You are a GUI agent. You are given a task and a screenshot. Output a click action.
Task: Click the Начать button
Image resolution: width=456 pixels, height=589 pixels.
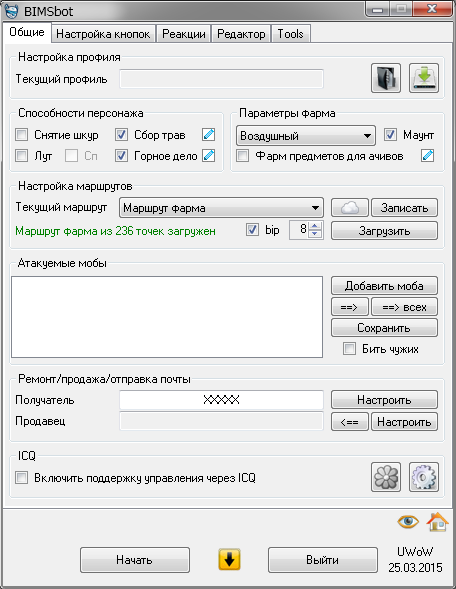pyautogui.click(x=134, y=560)
